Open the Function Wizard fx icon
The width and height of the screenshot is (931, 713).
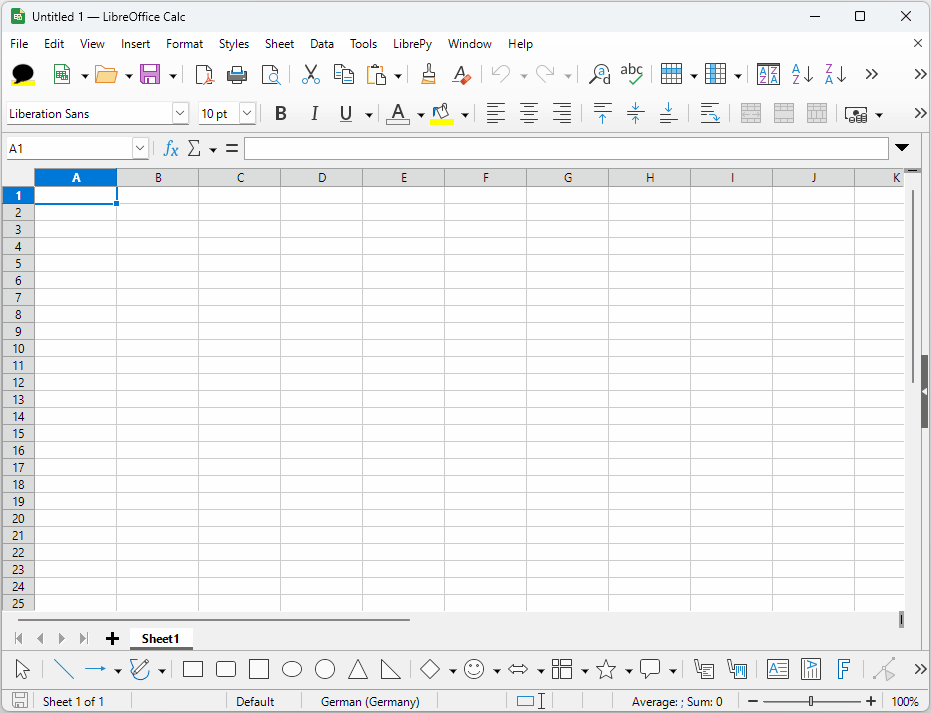(x=171, y=148)
